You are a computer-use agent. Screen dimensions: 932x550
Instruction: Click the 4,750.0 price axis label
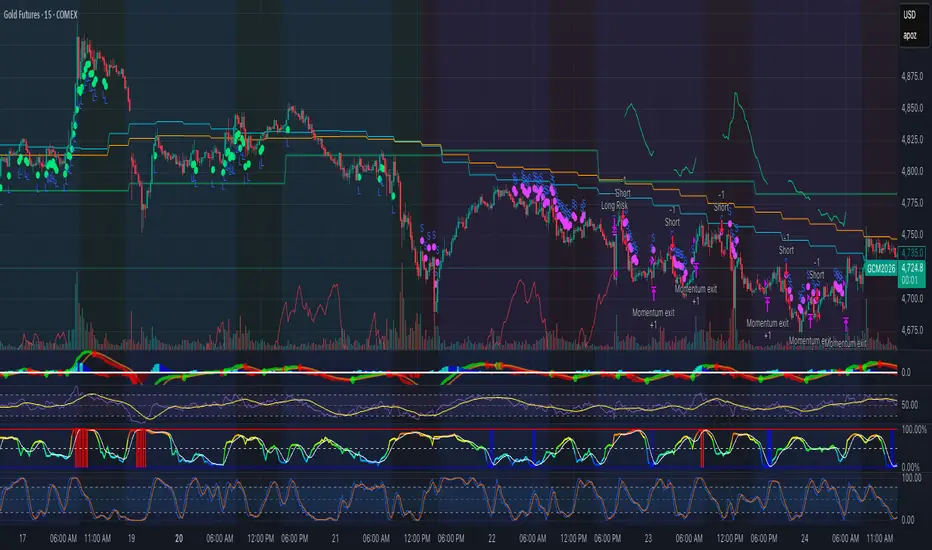(912, 234)
